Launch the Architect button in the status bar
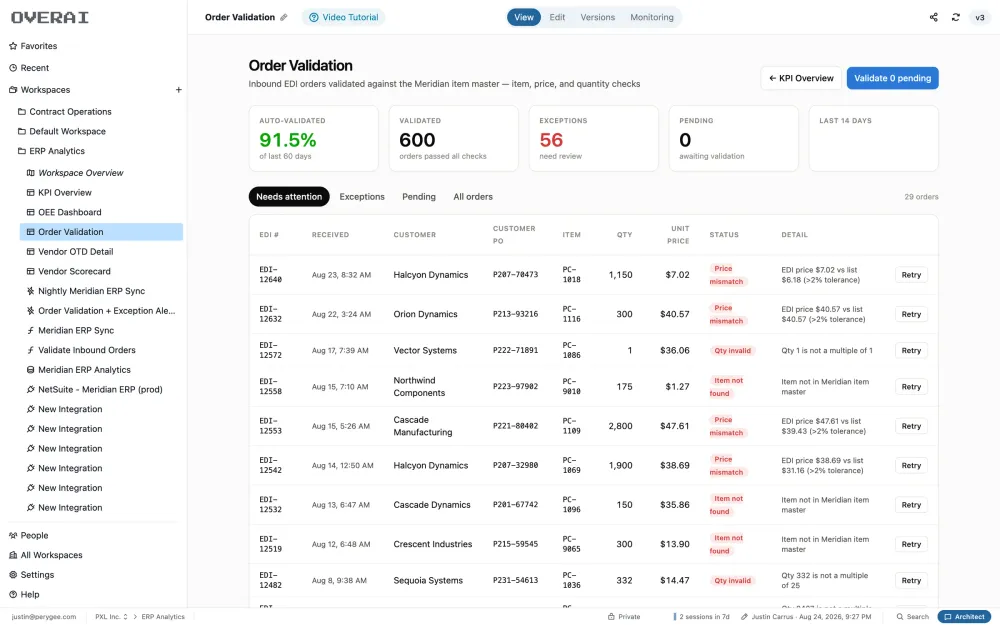The height and width of the screenshot is (625, 1000). 964,617
